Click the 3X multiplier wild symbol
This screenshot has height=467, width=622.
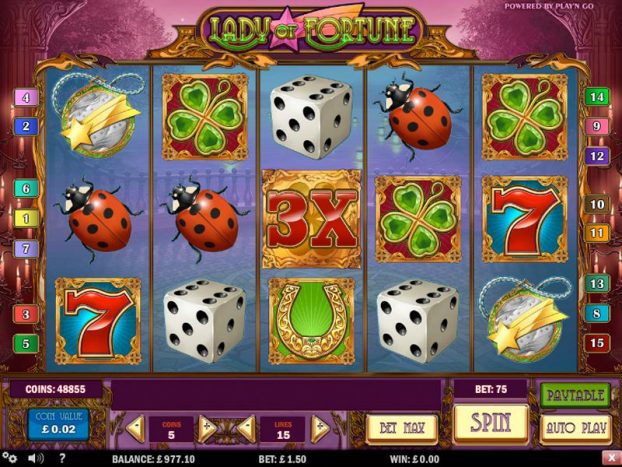[x=312, y=219]
